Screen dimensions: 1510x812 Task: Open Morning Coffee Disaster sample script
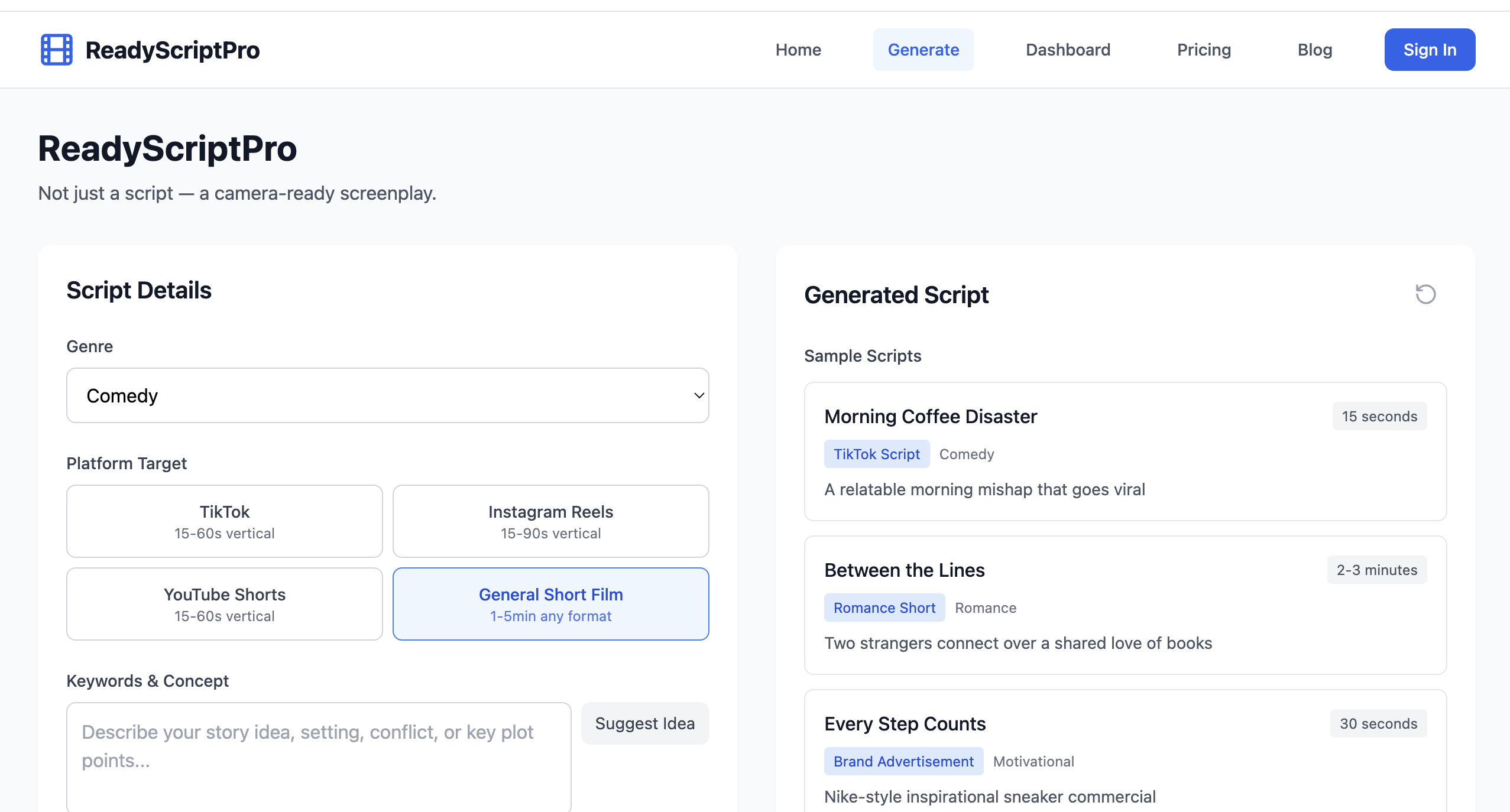click(1125, 452)
